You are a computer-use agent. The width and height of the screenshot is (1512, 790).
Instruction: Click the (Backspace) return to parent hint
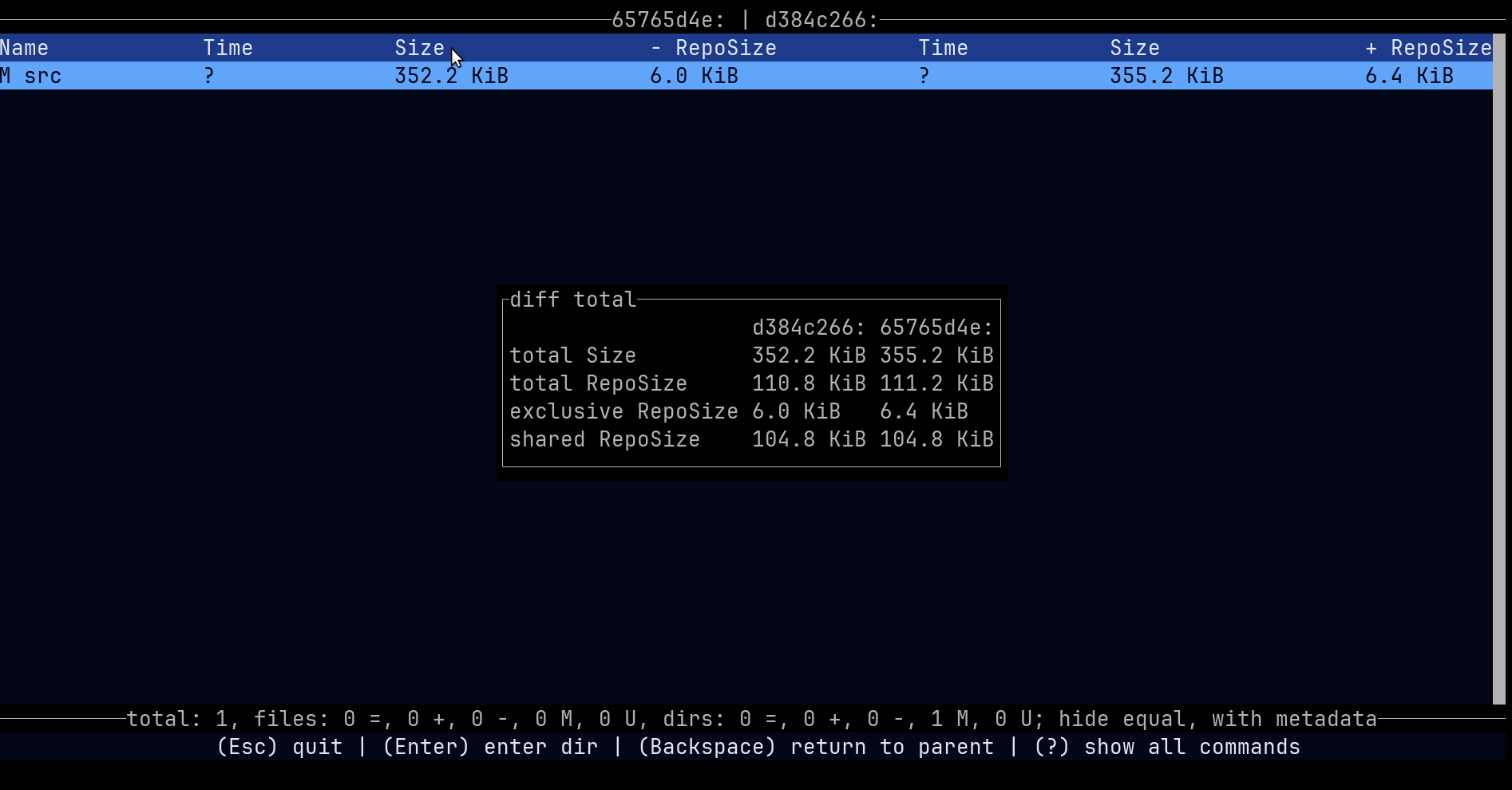815,747
